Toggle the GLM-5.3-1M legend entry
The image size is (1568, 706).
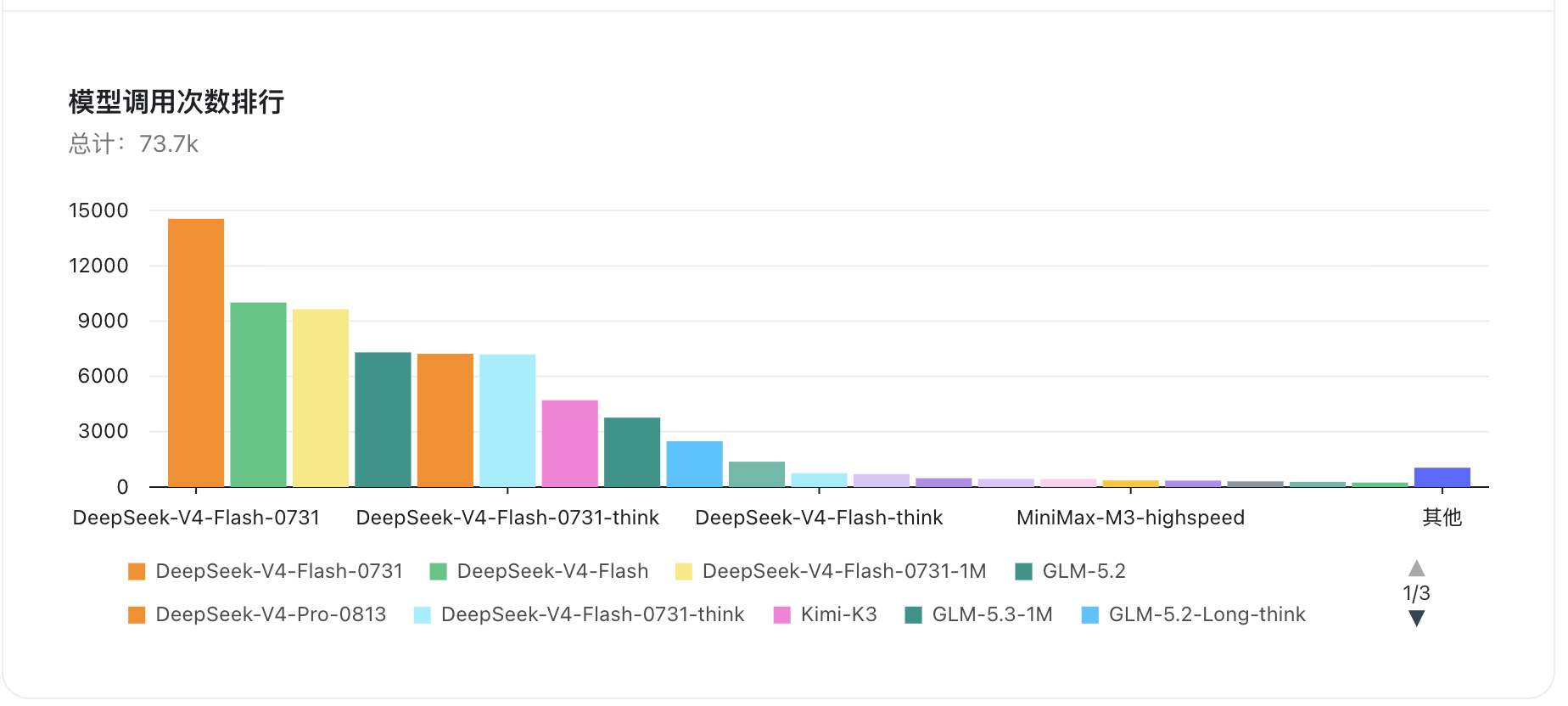pos(978,614)
